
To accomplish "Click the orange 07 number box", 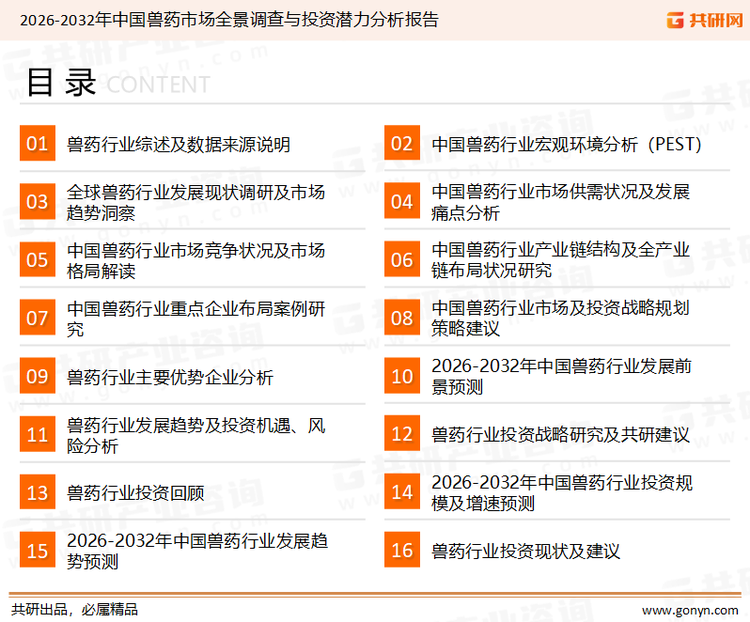I will pyautogui.click(x=37, y=318).
